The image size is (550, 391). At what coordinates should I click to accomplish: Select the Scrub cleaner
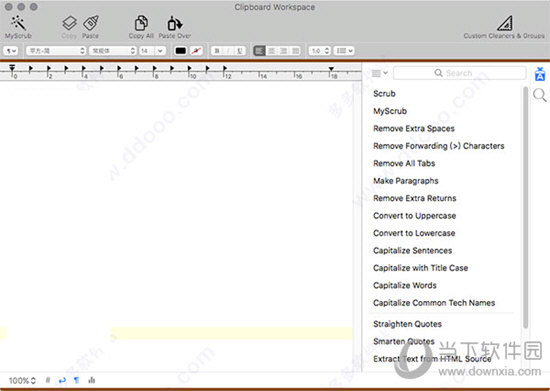coord(384,94)
